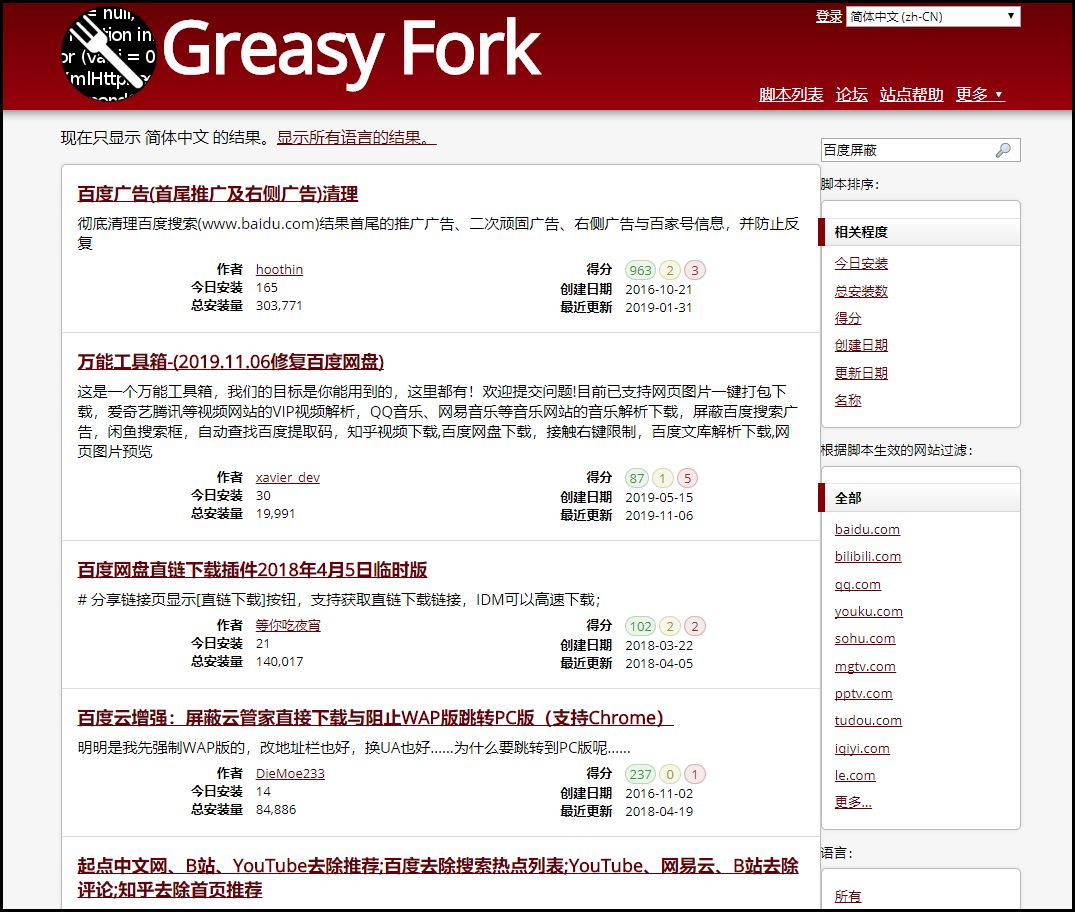1075x912 pixels.
Task: Open the language selector 简体中文 (zh-CN)
Action: point(933,16)
